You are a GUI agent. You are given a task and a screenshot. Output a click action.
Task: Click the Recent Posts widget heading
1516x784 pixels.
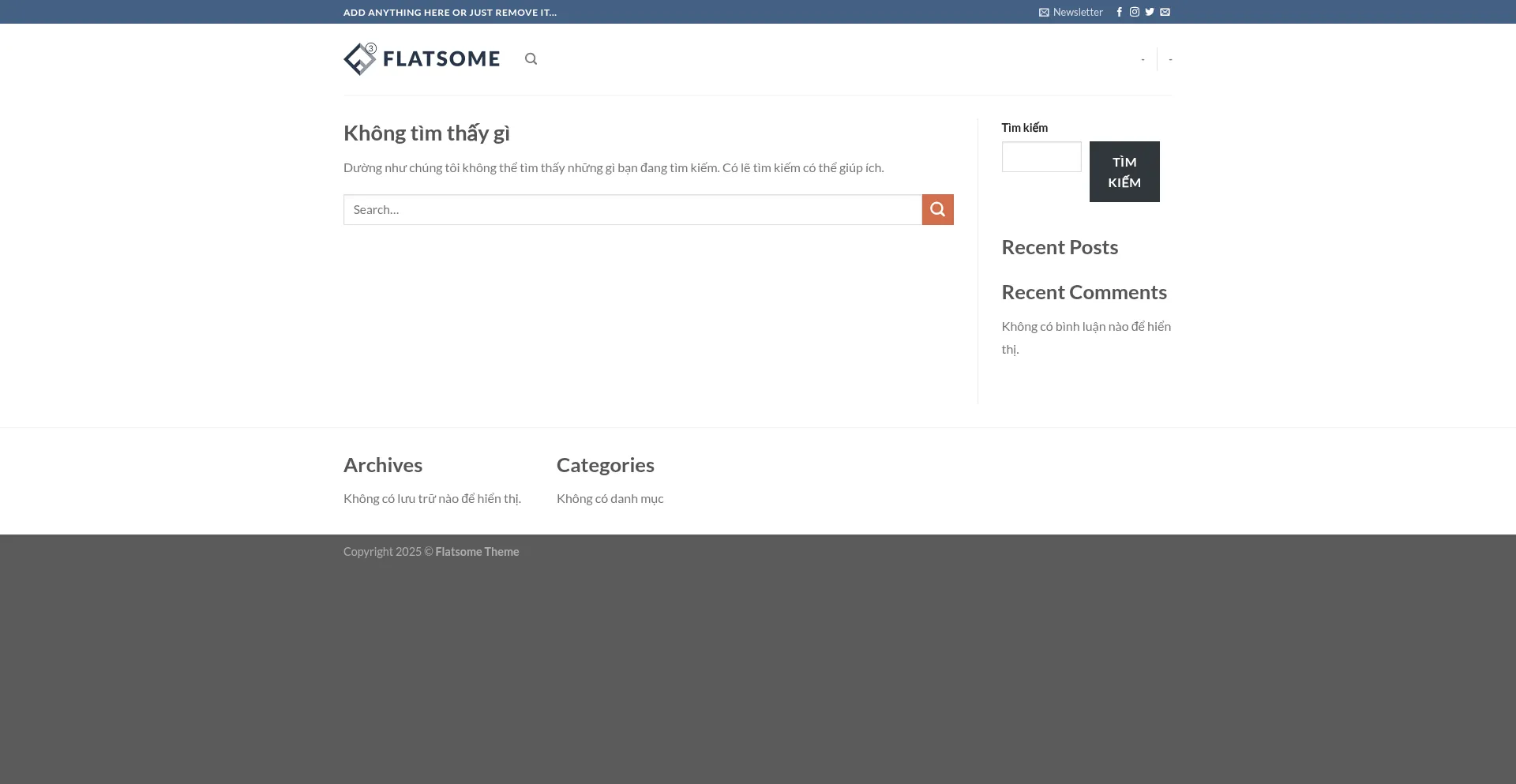(x=1059, y=247)
